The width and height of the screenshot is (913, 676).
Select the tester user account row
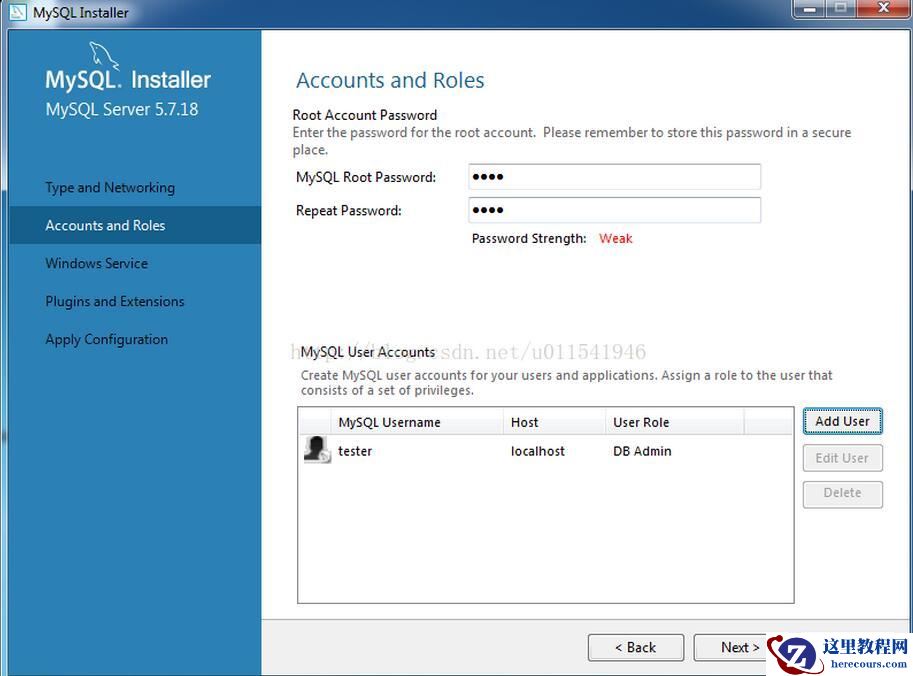[500, 450]
